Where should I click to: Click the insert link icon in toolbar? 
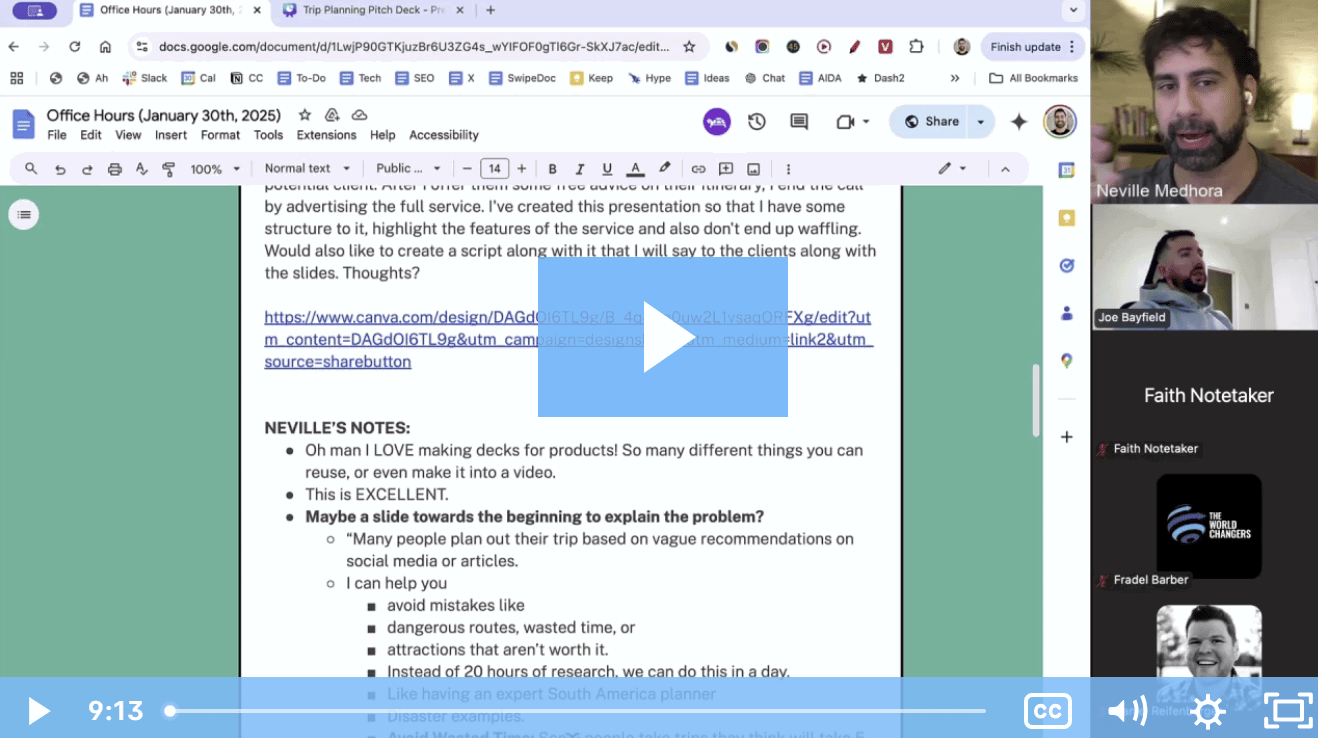coord(698,169)
